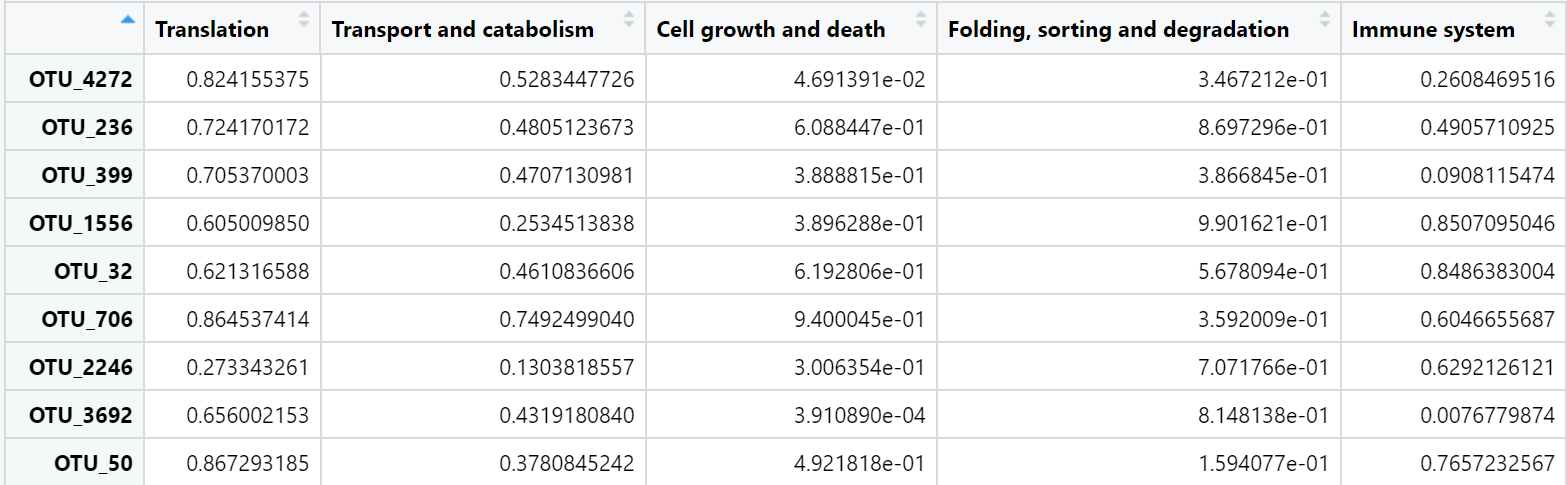Click Immune system value 0.0076779874
Viewport: 1567px width, 485px height.
click(x=1487, y=415)
